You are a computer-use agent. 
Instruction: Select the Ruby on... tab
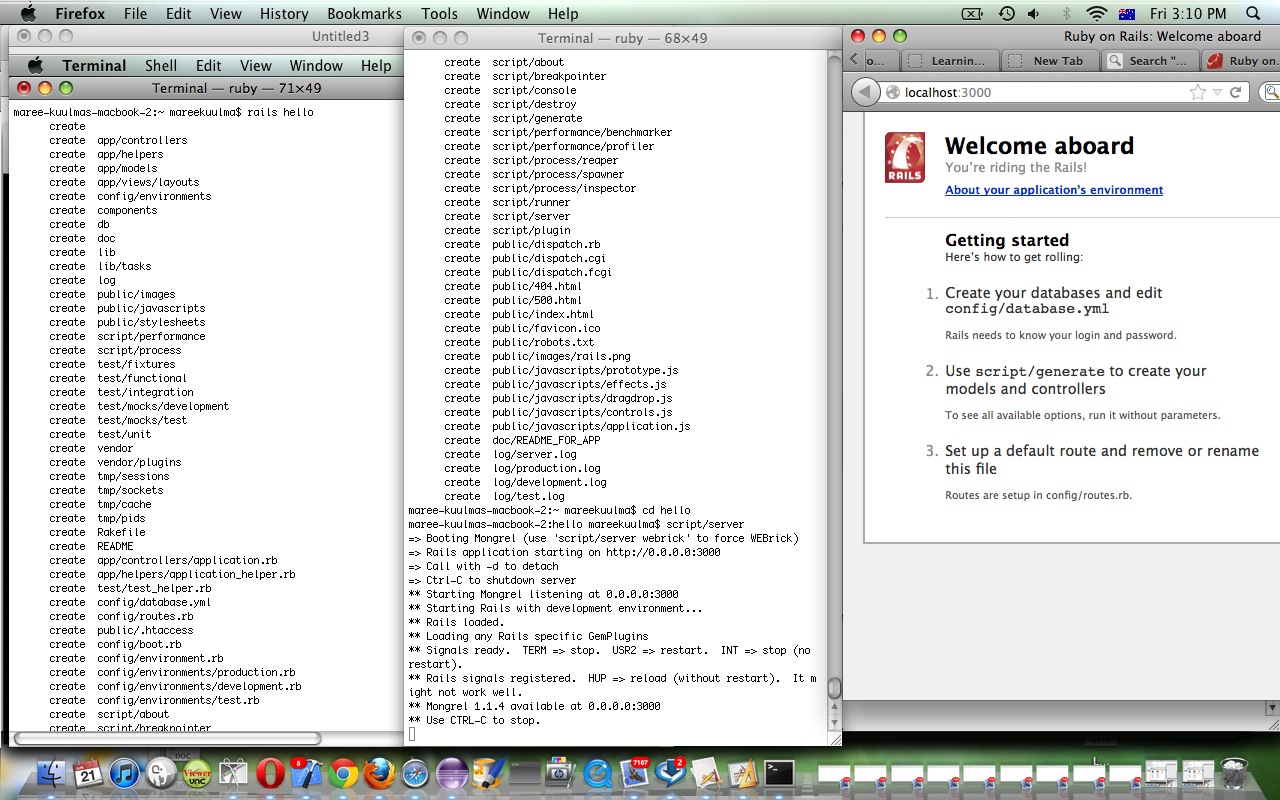(1241, 60)
